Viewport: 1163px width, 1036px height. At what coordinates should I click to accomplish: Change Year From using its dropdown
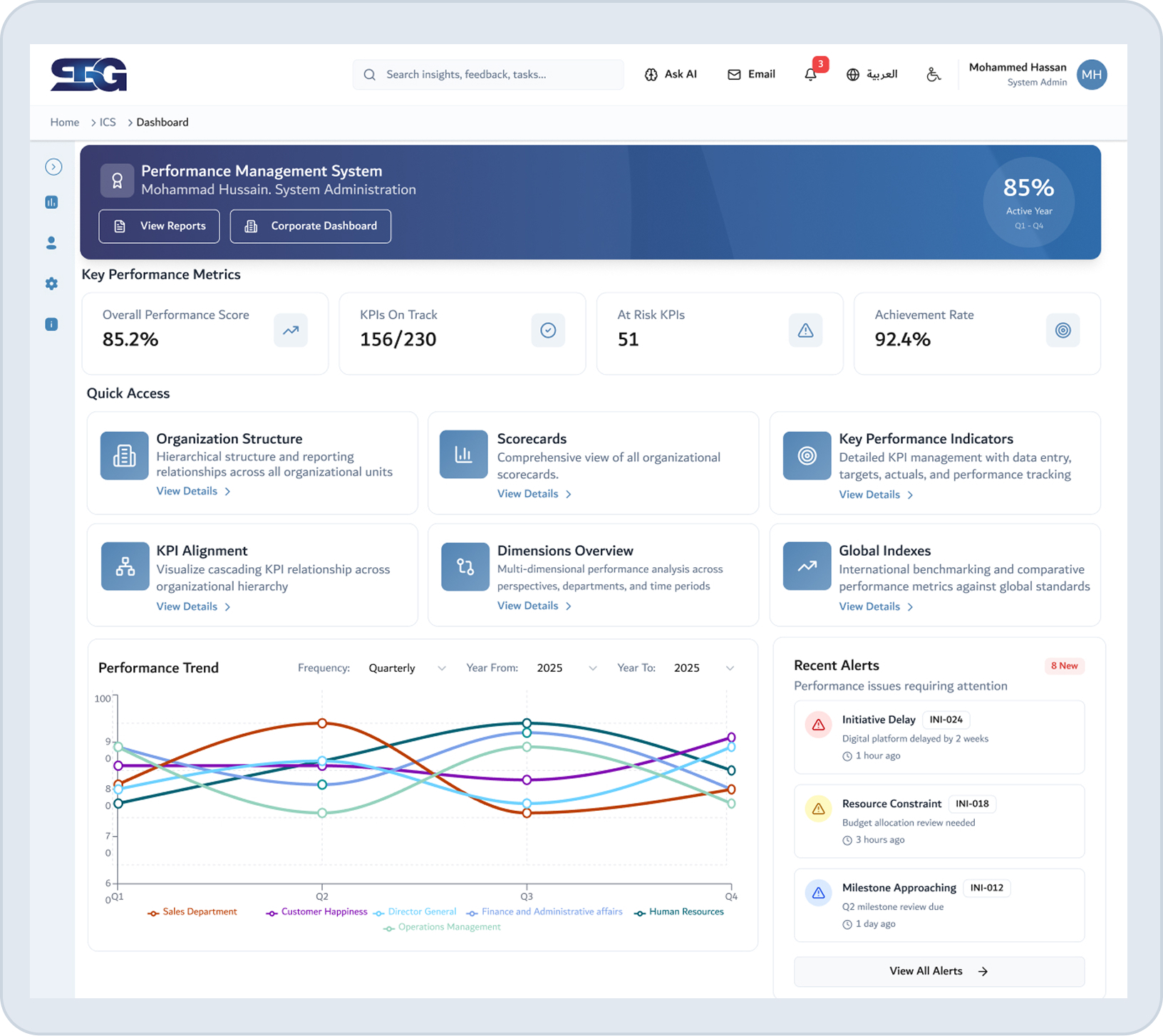pyautogui.click(x=565, y=668)
